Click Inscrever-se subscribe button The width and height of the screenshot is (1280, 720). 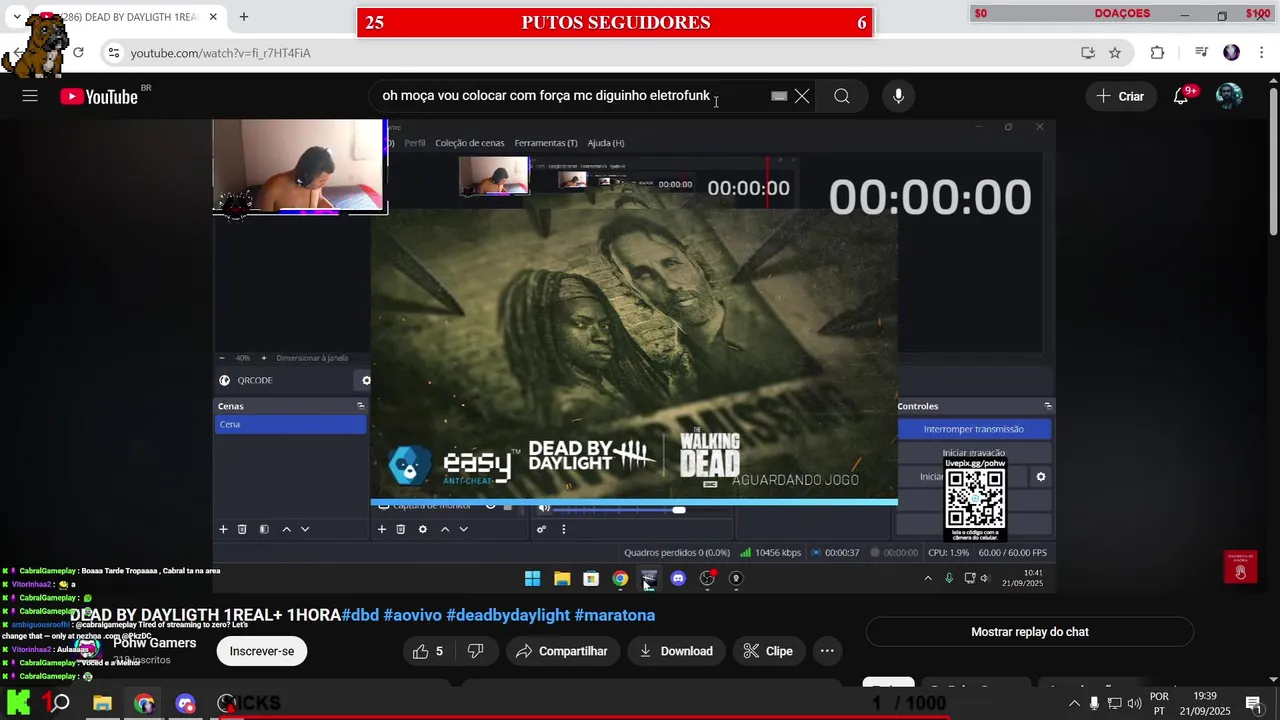coord(262,651)
